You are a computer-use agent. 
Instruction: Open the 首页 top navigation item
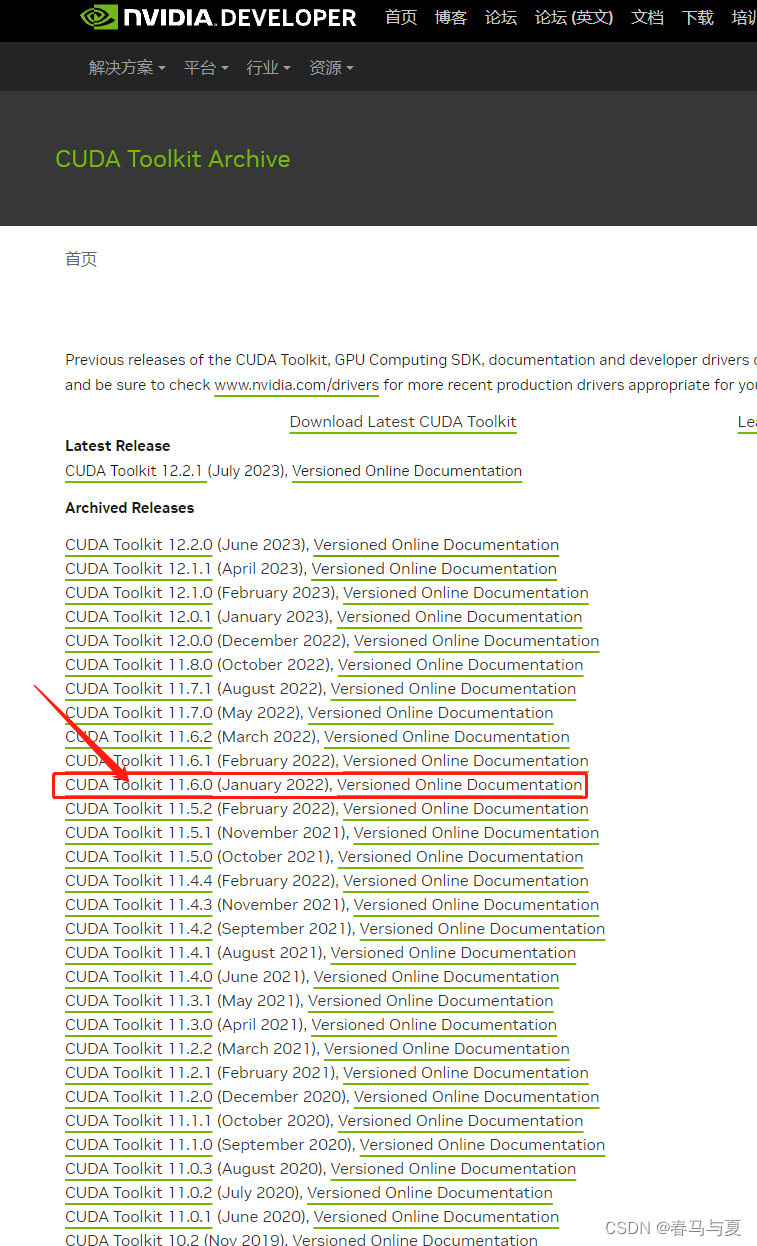pyautogui.click(x=401, y=18)
